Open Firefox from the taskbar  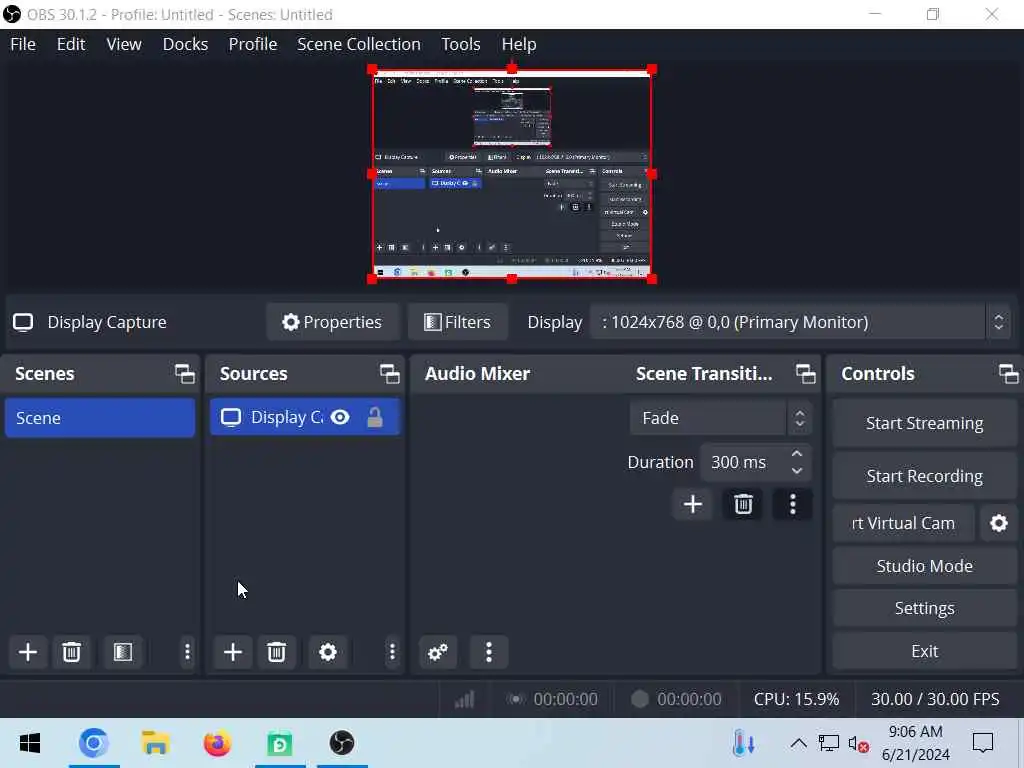217,743
